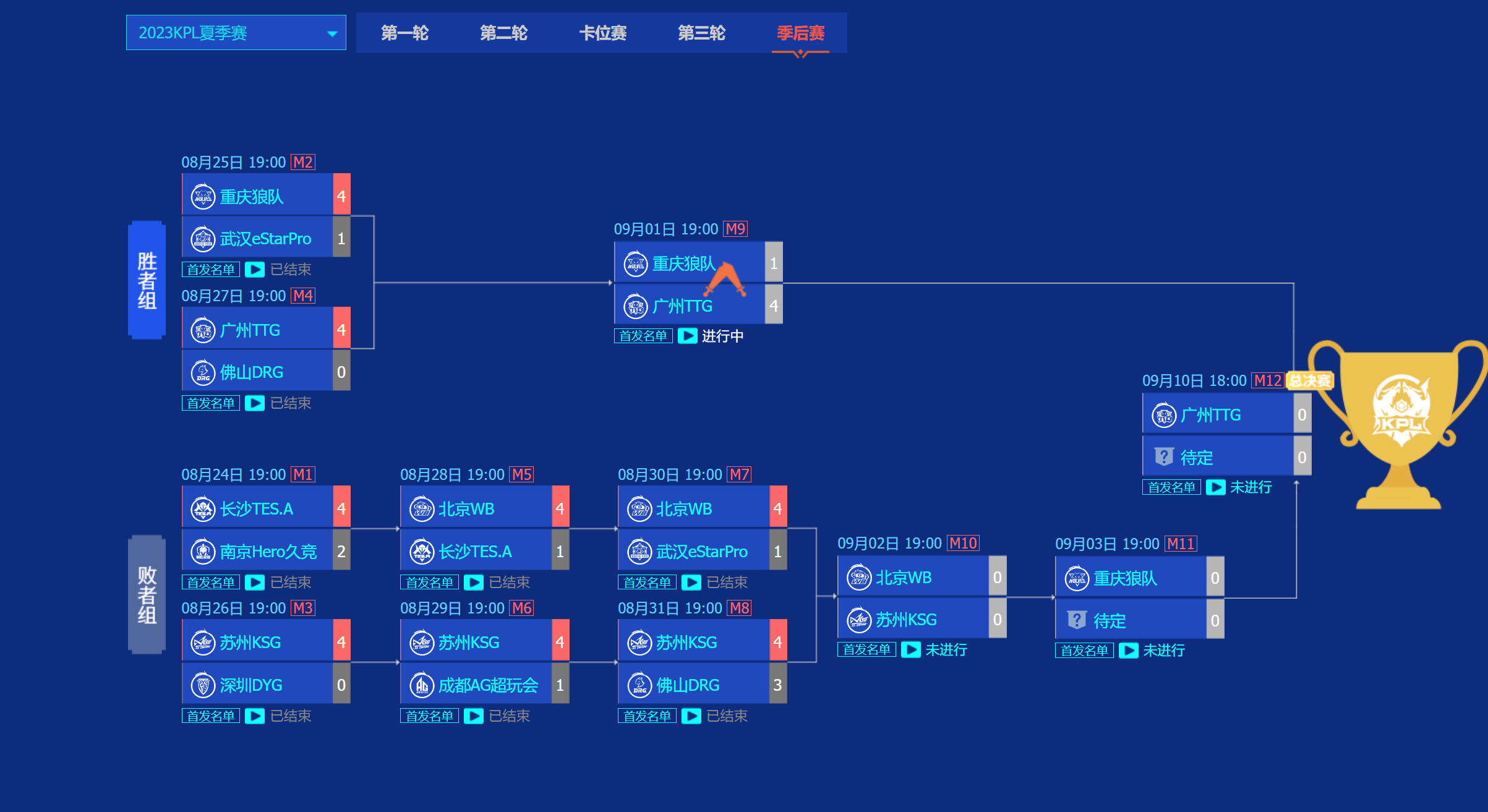Image resolution: width=1488 pixels, height=812 pixels.
Task: Click the M12 finals video icon
Action: point(1216,487)
